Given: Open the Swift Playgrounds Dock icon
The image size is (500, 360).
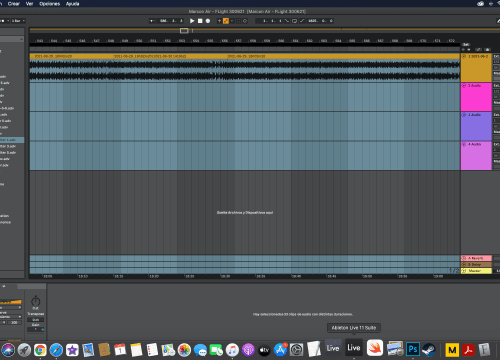Looking at the screenshot, I should 375,348.
